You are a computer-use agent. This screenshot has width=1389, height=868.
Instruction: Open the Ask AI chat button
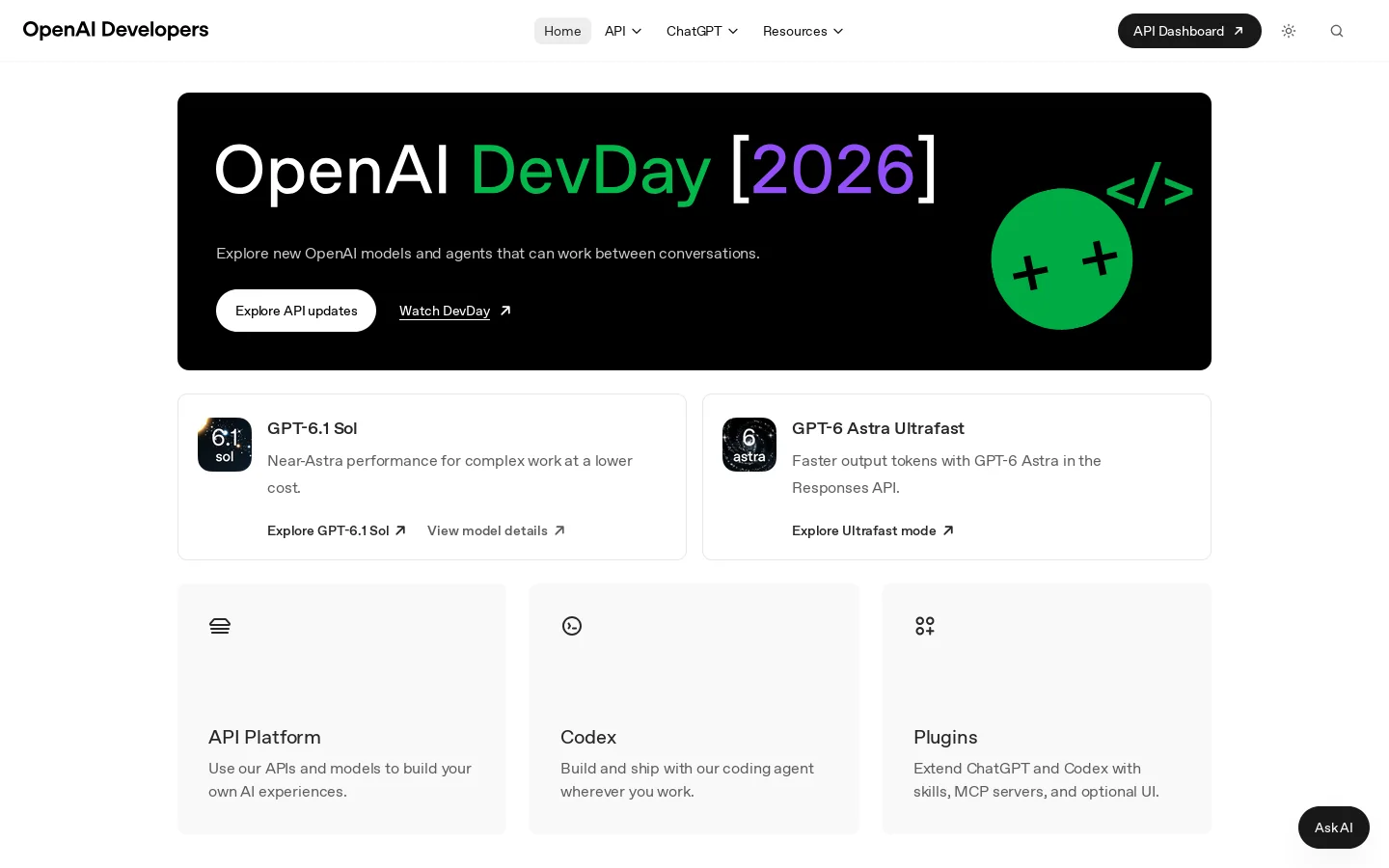pos(1334,827)
